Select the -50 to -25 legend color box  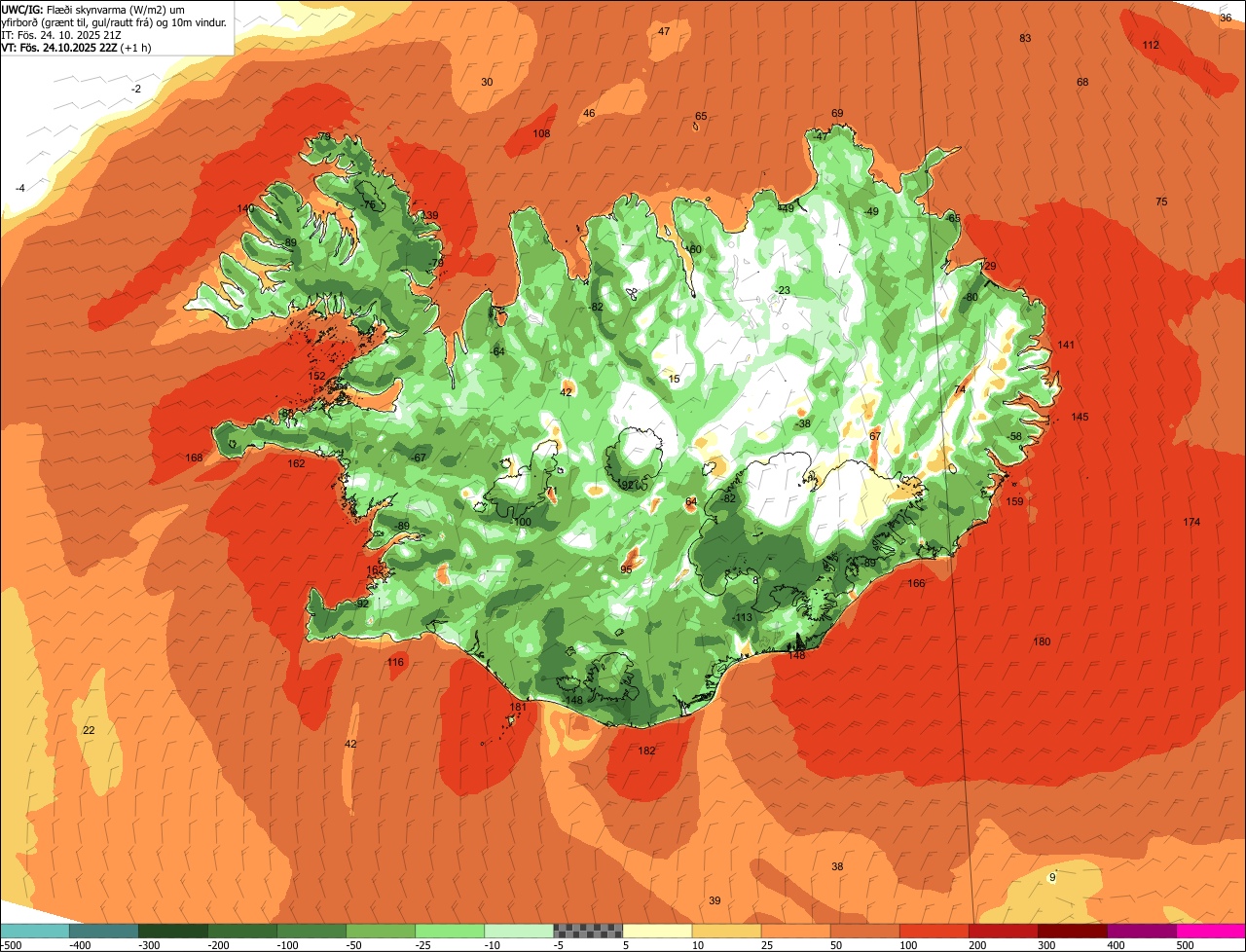tap(380, 931)
